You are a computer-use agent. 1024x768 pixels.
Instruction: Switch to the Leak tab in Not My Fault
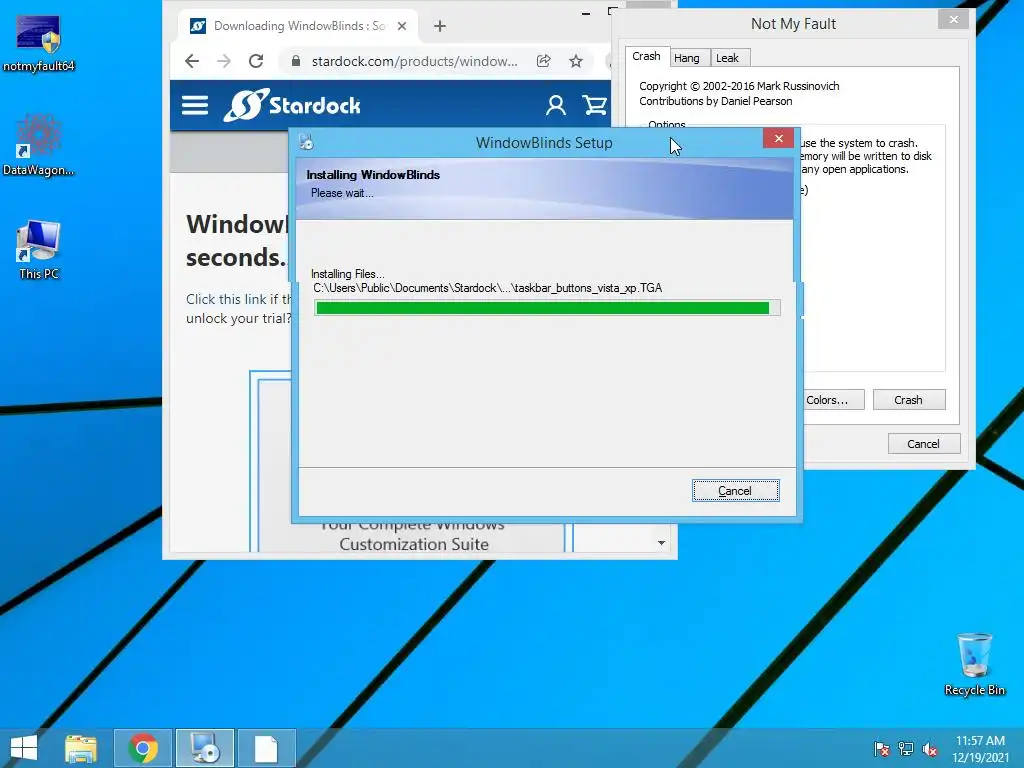point(728,58)
